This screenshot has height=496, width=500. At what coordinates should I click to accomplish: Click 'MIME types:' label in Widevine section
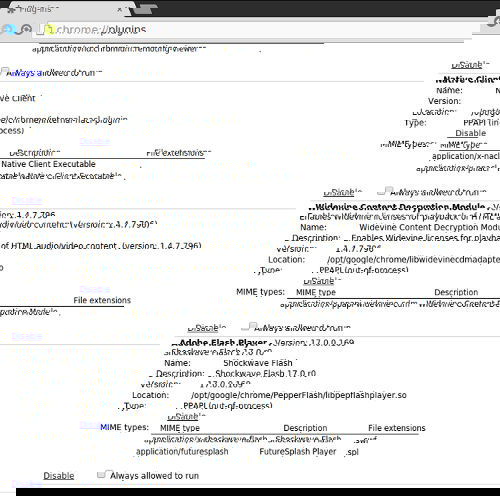[260, 292]
